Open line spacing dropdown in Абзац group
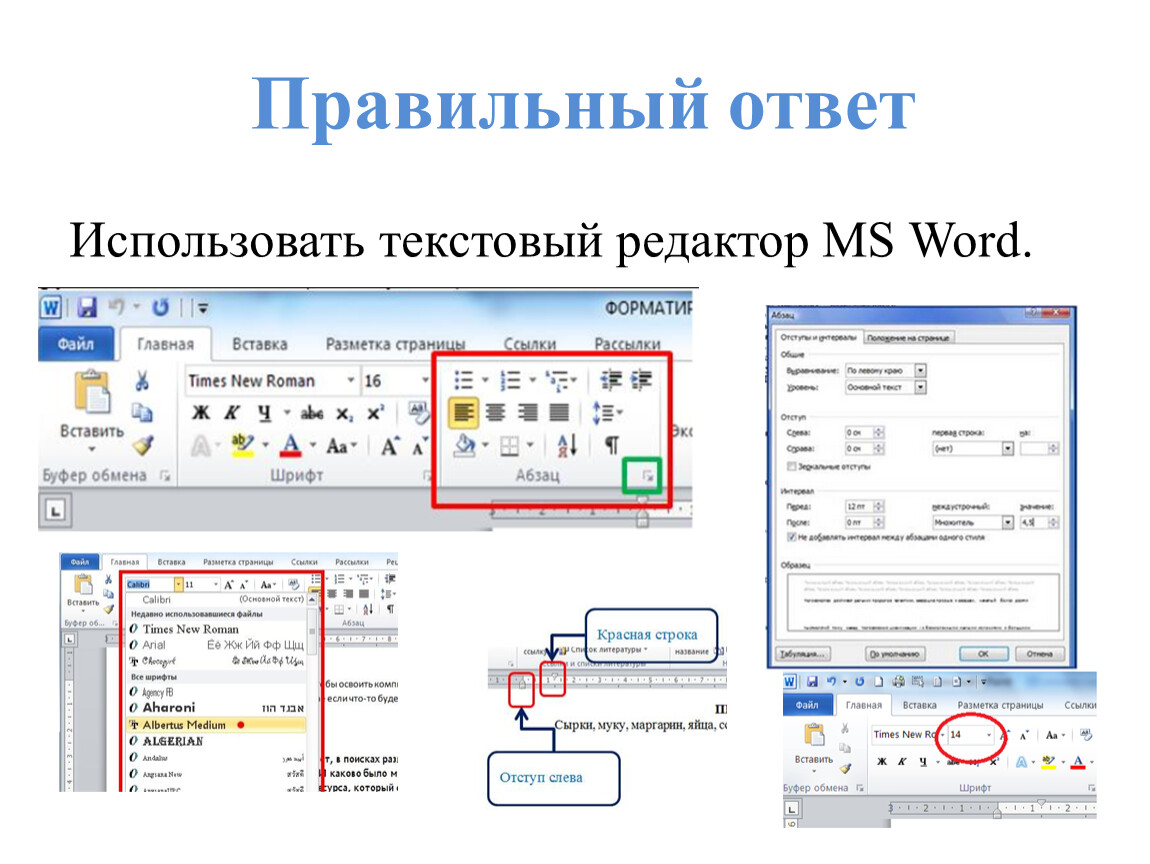This screenshot has width=1150, height=864. (x=608, y=412)
